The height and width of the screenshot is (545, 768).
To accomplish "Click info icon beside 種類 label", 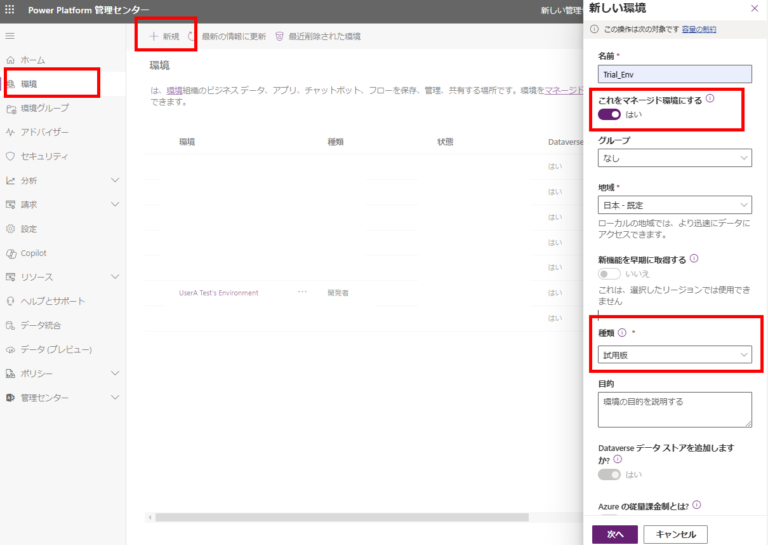I will (622, 333).
